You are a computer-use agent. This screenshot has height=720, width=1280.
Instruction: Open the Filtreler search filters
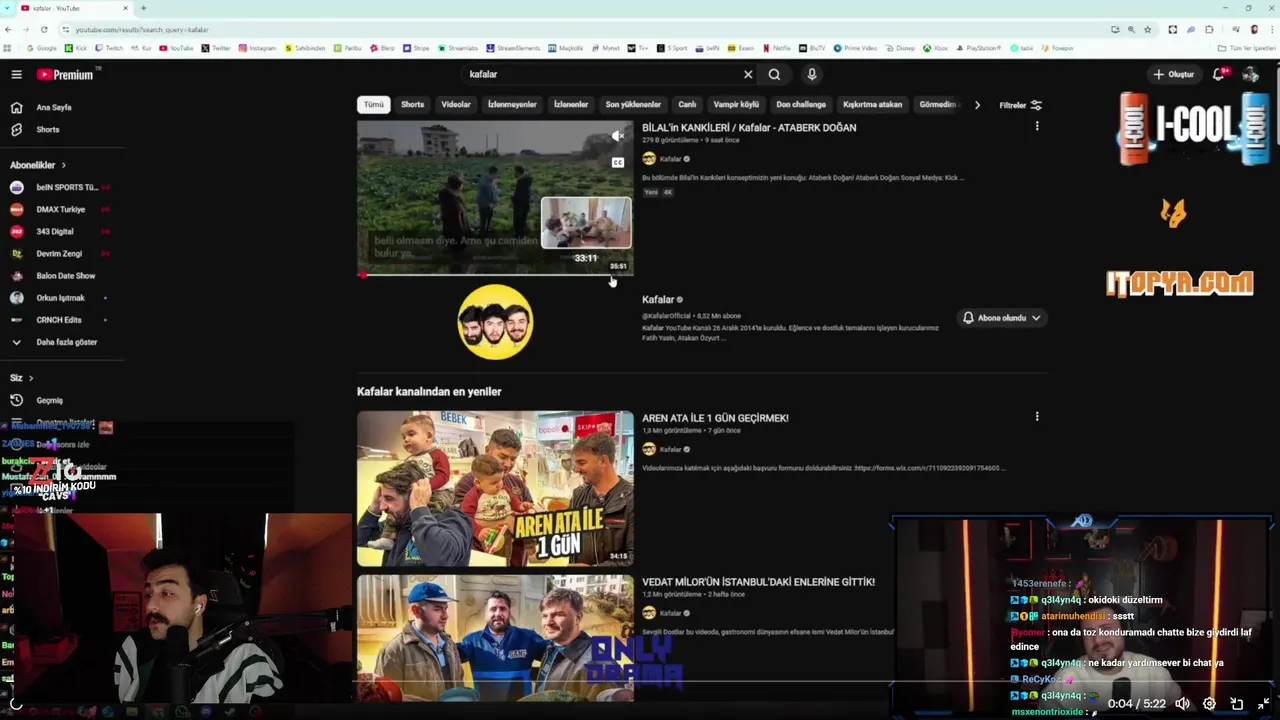(x=1020, y=105)
